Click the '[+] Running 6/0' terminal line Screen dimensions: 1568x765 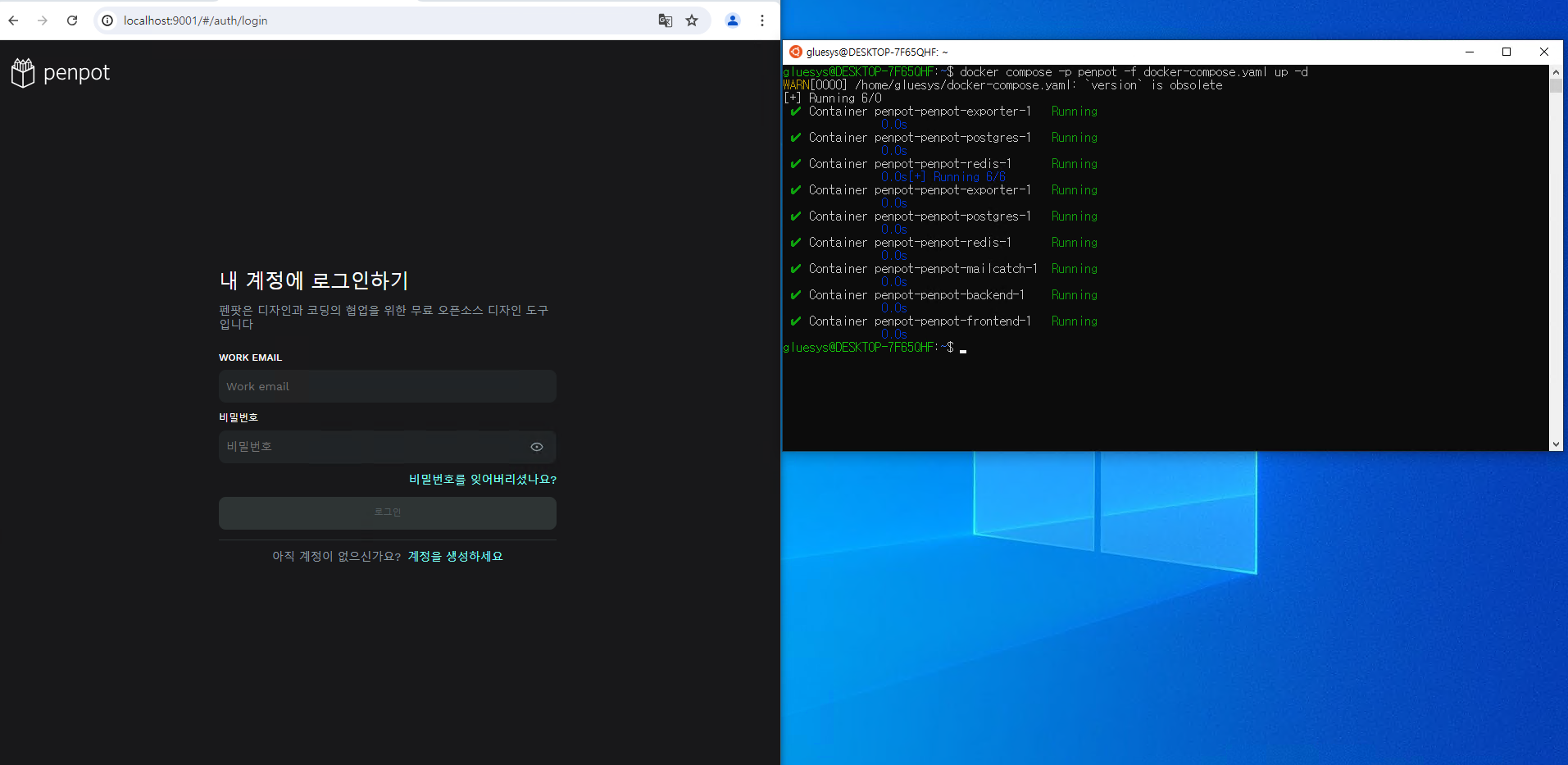(833, 98)
